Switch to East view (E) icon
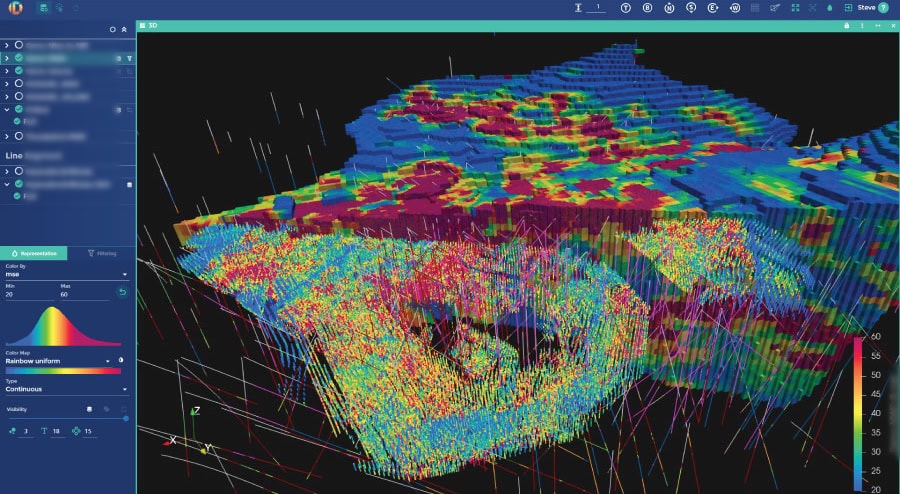The width and height of the screenshot is (900, 494). [x=713, y=8]
